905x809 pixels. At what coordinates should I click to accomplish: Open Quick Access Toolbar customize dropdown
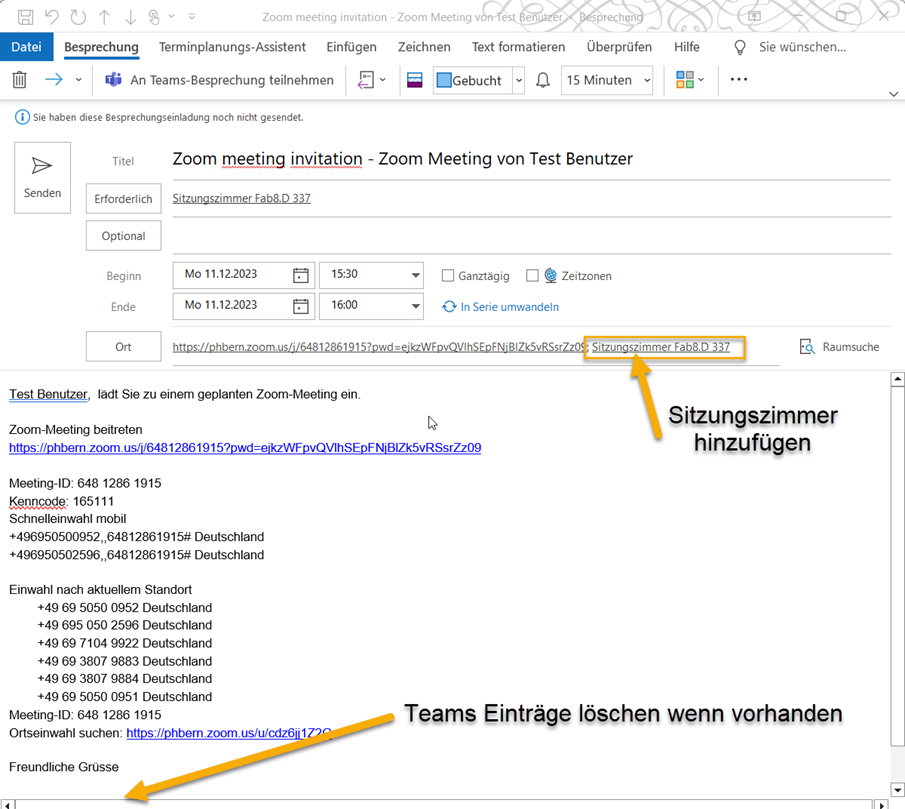pos(192,17)
